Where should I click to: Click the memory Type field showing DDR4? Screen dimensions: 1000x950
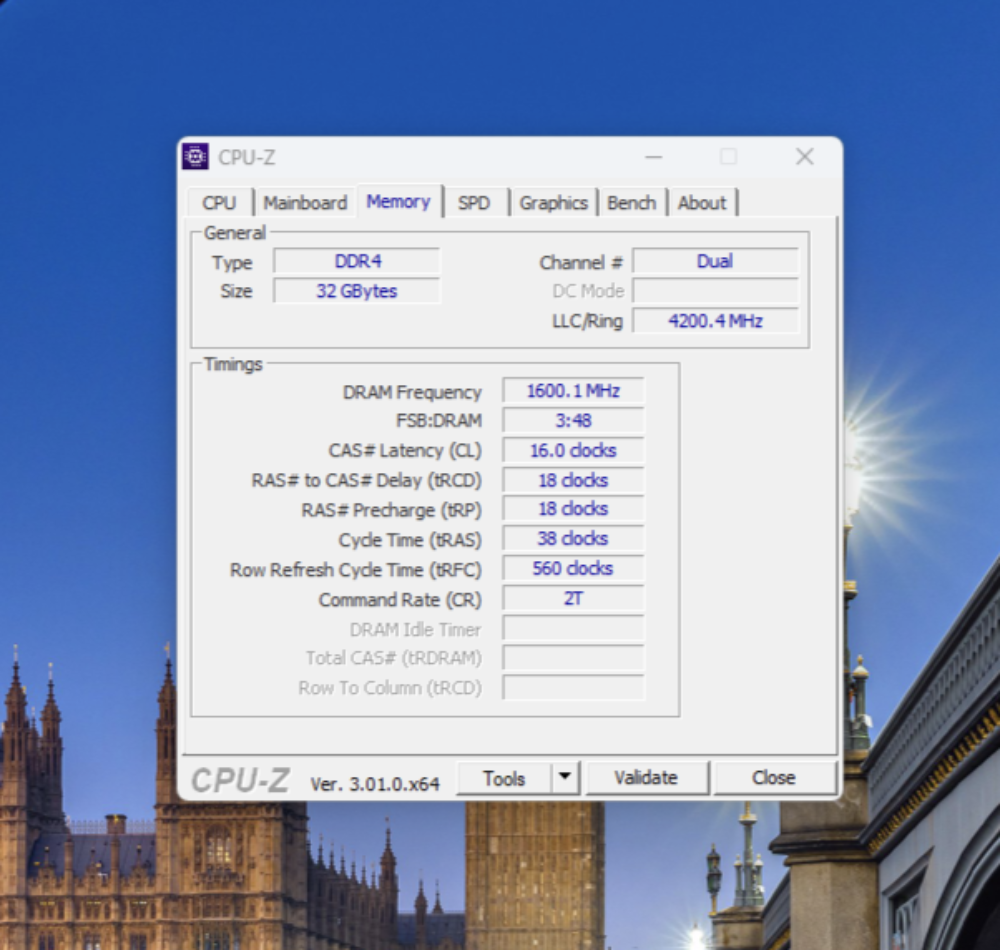[x=357, y=261]
